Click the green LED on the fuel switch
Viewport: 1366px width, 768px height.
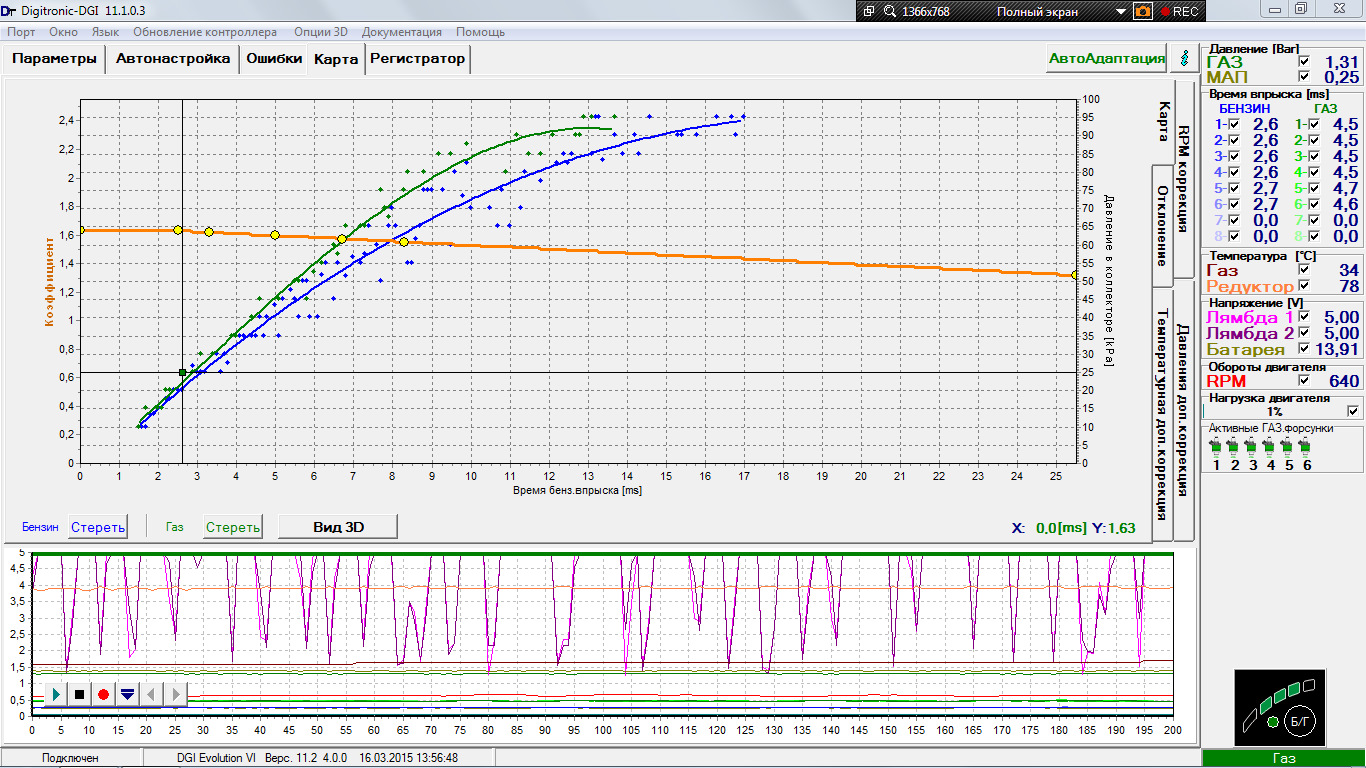[1272, 721]
